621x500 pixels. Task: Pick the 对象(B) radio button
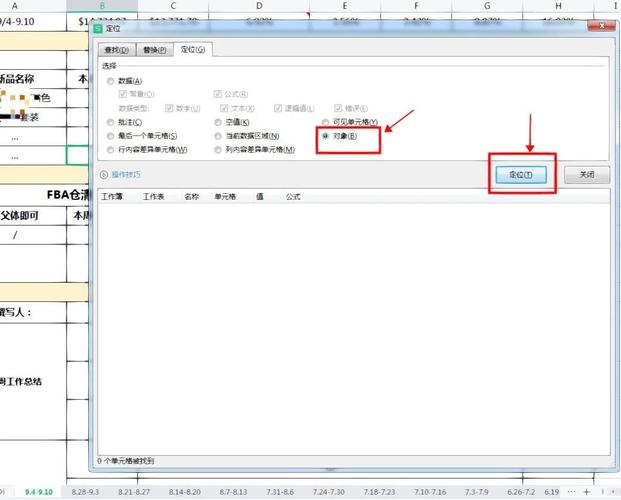pyautogui.click(x=326, y=136)
